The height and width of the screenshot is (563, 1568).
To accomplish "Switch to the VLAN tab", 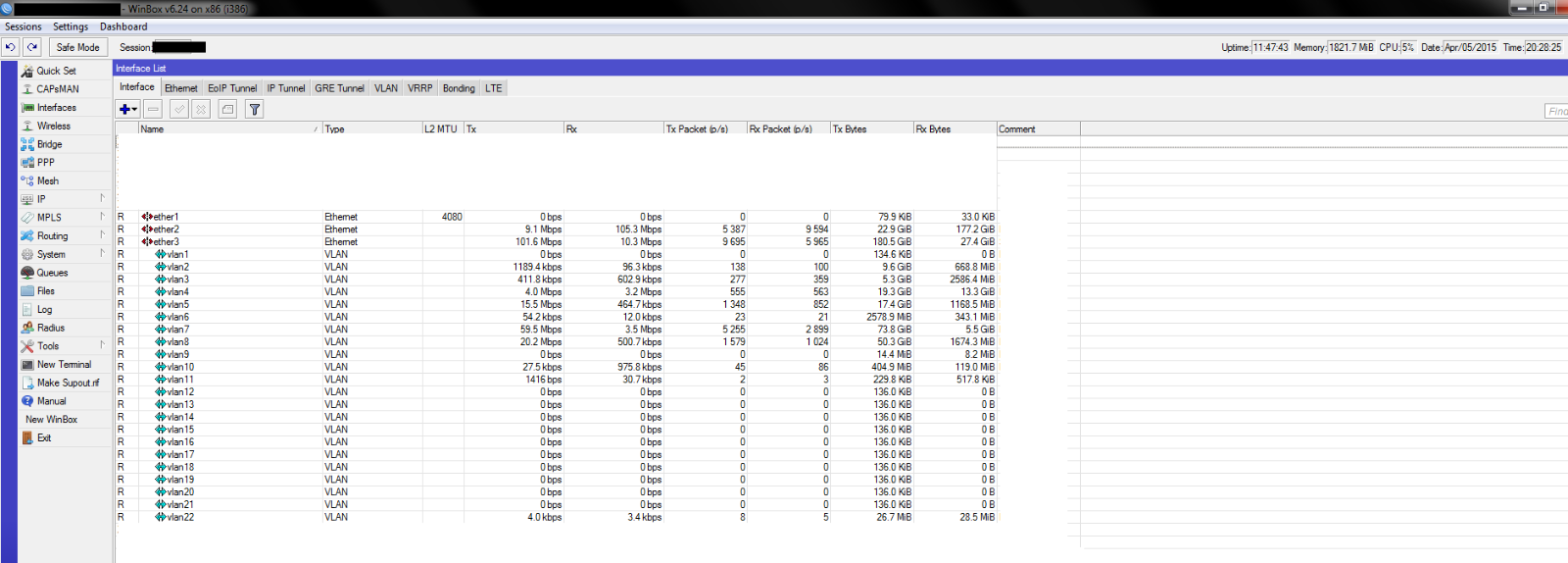I will [x=386, y=88].
